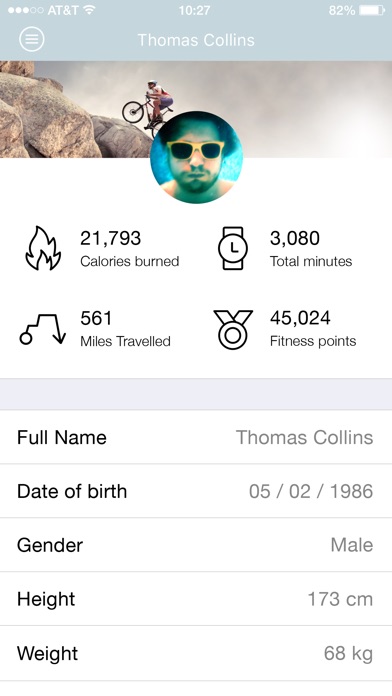Open the Date of birth row
Image resolution: width=392 pixels, height=696 pixels.
click(x=196, y=491)
